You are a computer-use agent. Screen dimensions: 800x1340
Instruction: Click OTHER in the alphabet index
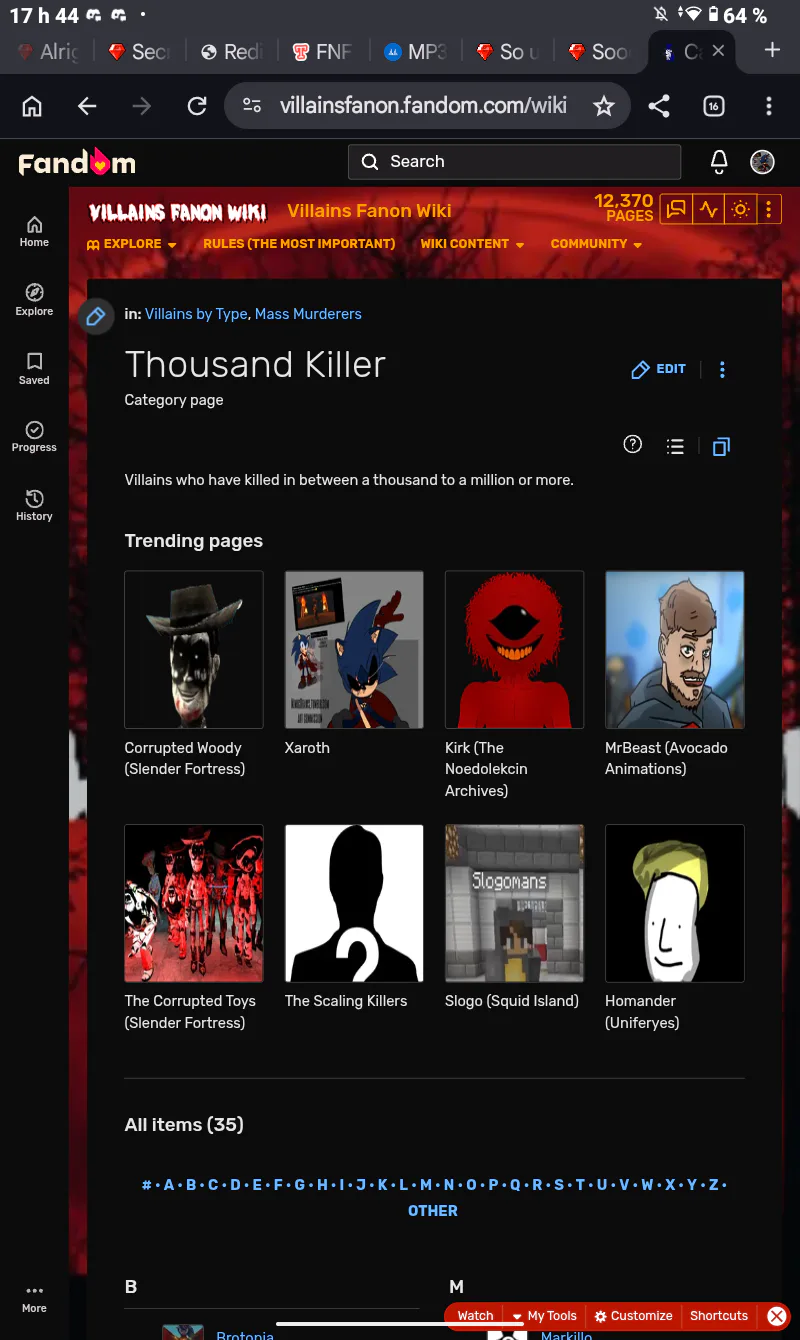point(433,1211)
